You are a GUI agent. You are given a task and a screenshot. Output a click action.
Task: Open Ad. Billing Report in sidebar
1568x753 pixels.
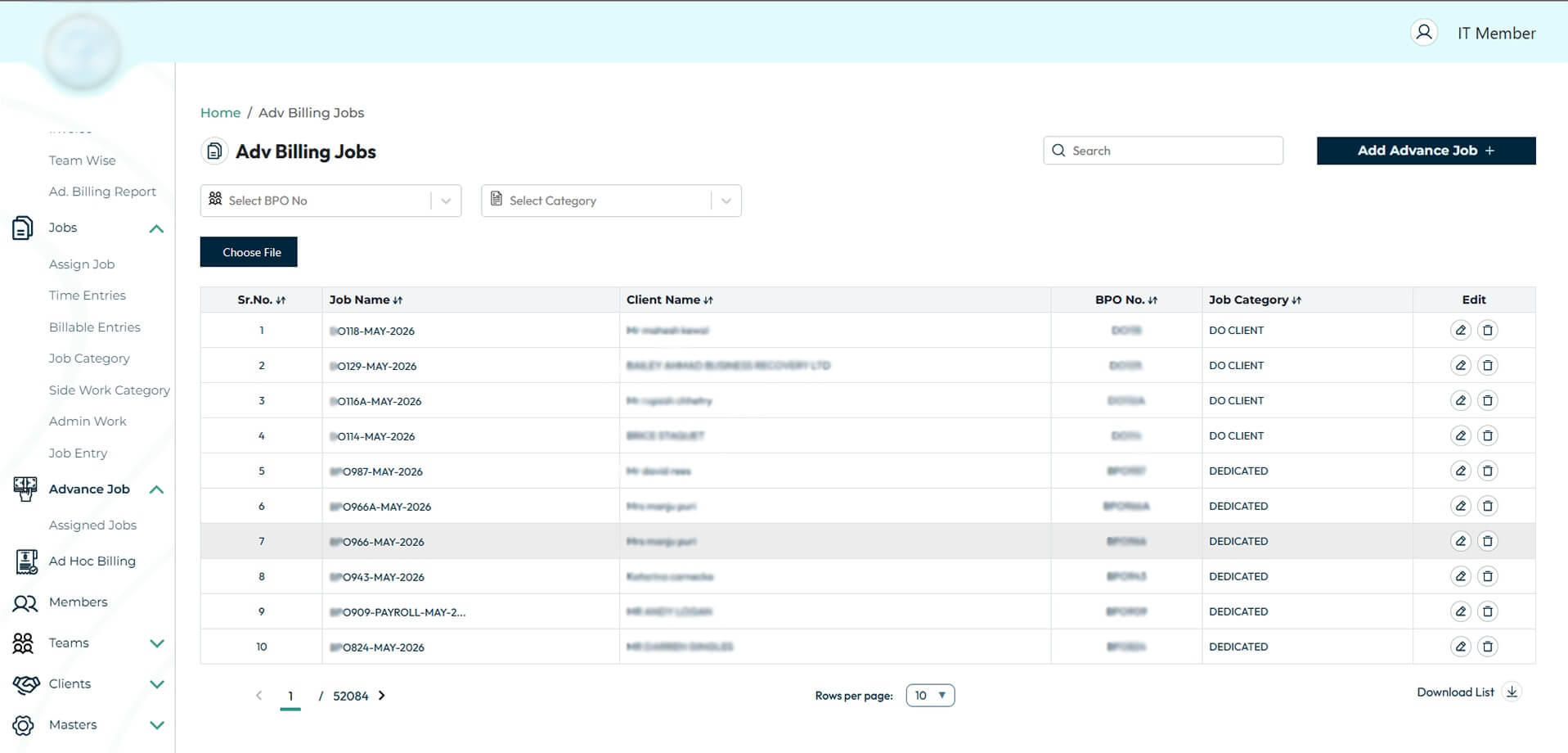tap(102, 192)
